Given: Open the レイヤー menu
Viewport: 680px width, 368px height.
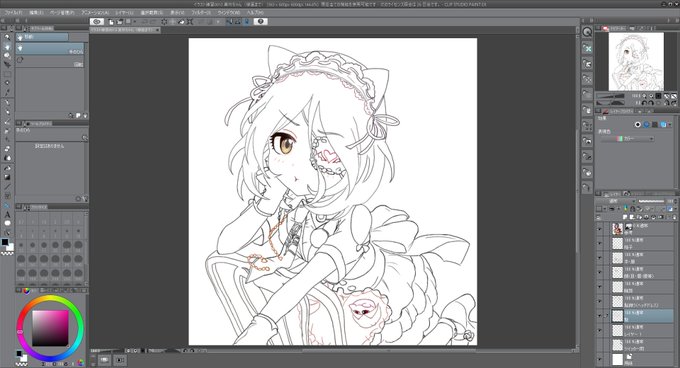Looking at the screenshot, I should pyautogui.click(x=124, y=13).
